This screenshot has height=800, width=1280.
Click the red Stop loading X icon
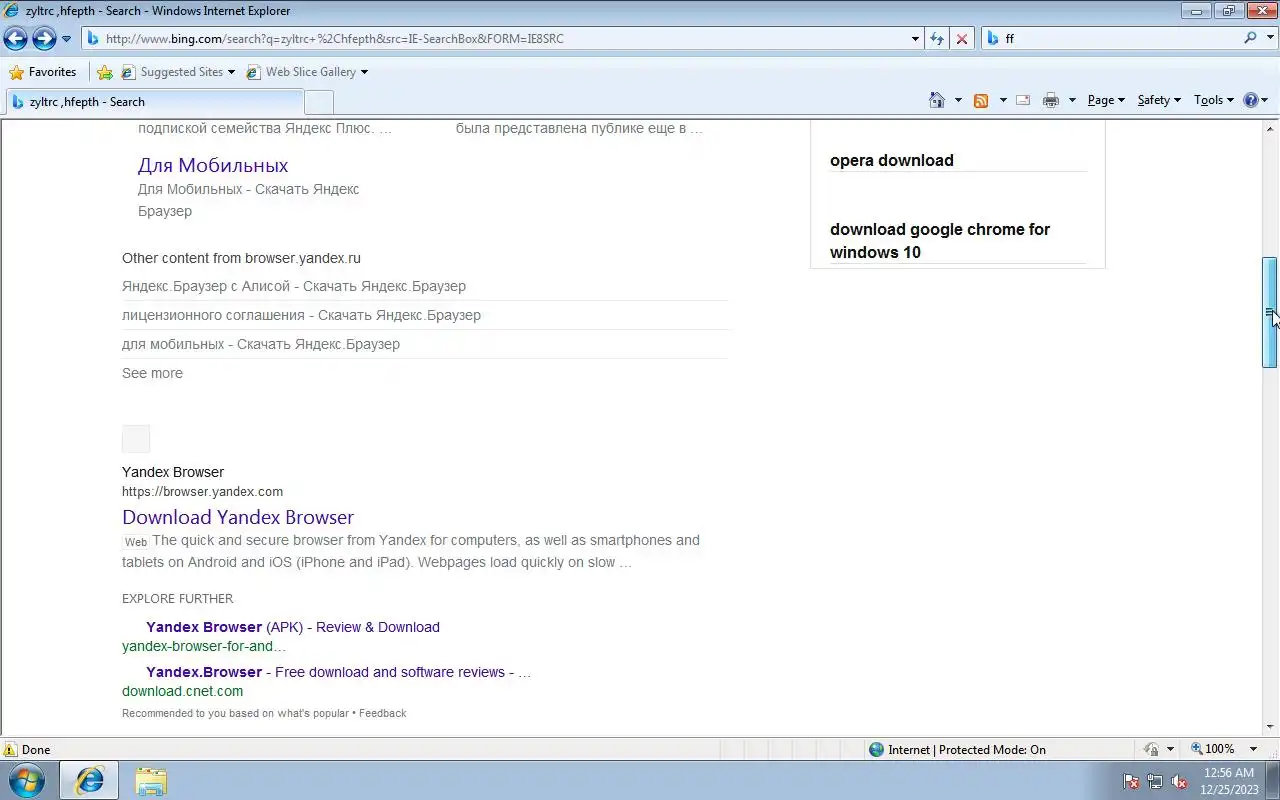tap(961, 39)
